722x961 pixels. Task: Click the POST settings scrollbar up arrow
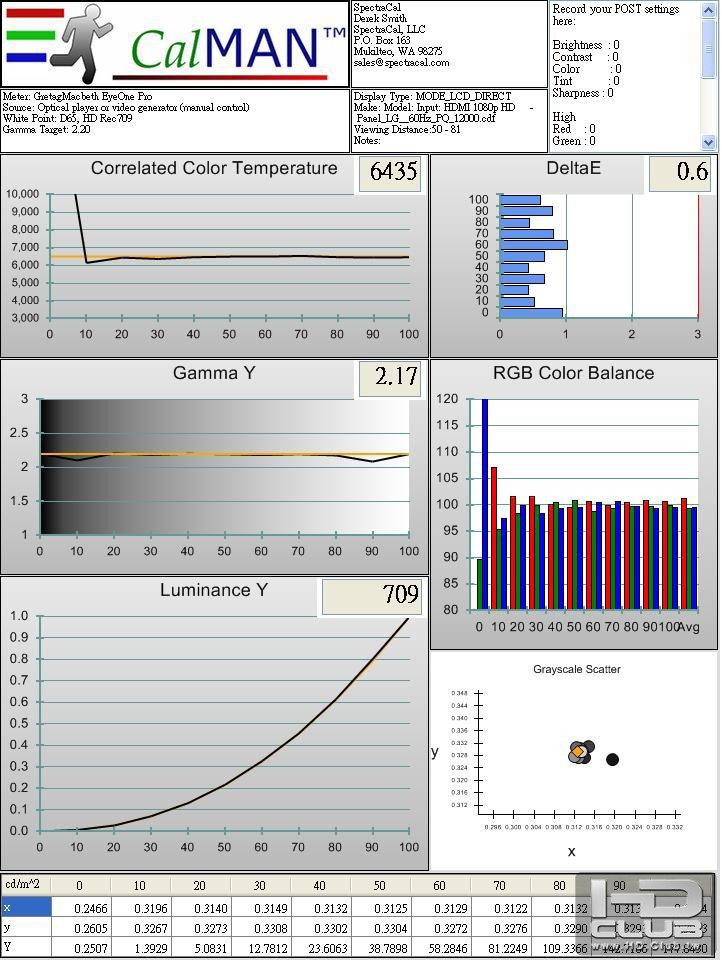709,10
